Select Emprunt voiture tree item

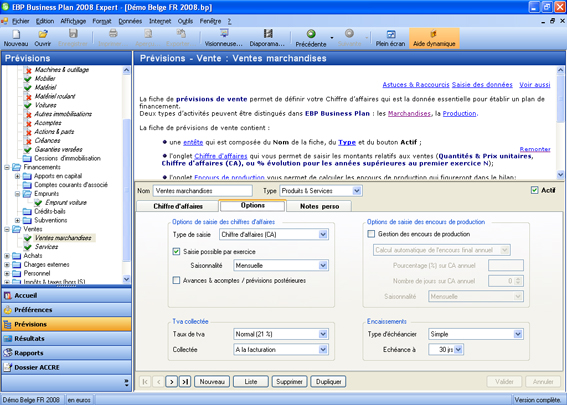pyautogui.click(x=66, y=202)
